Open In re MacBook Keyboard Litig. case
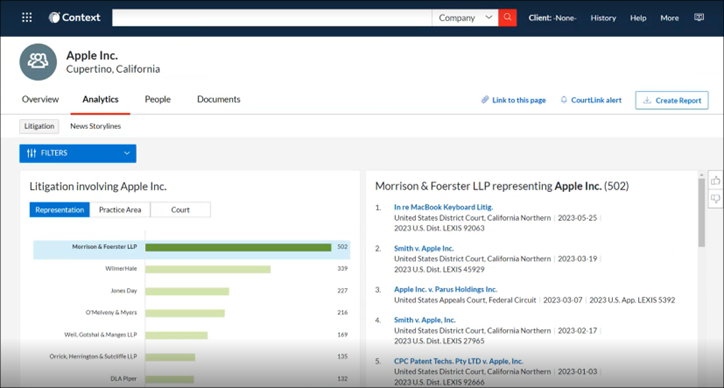Screen dimensions: 724x388 coord(443,207)
